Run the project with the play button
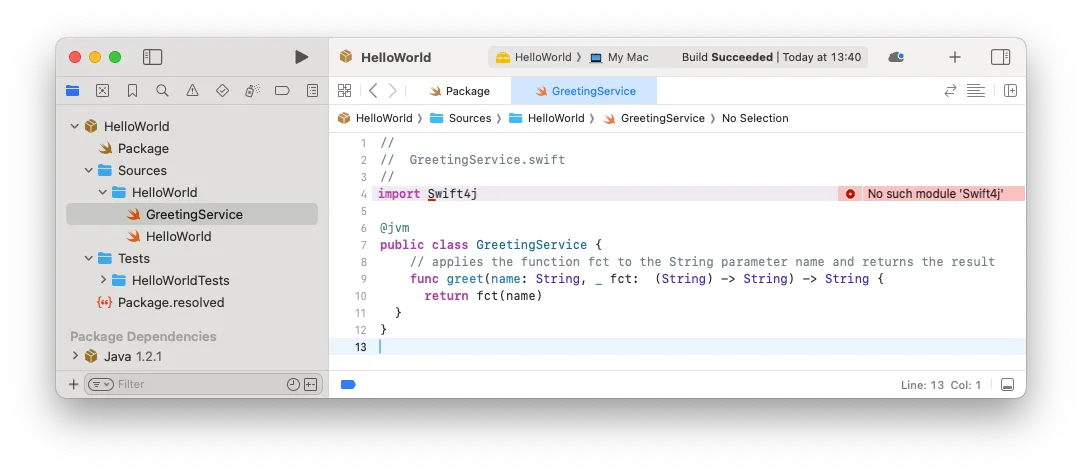The image size is (1082, 472). point(302,57)
